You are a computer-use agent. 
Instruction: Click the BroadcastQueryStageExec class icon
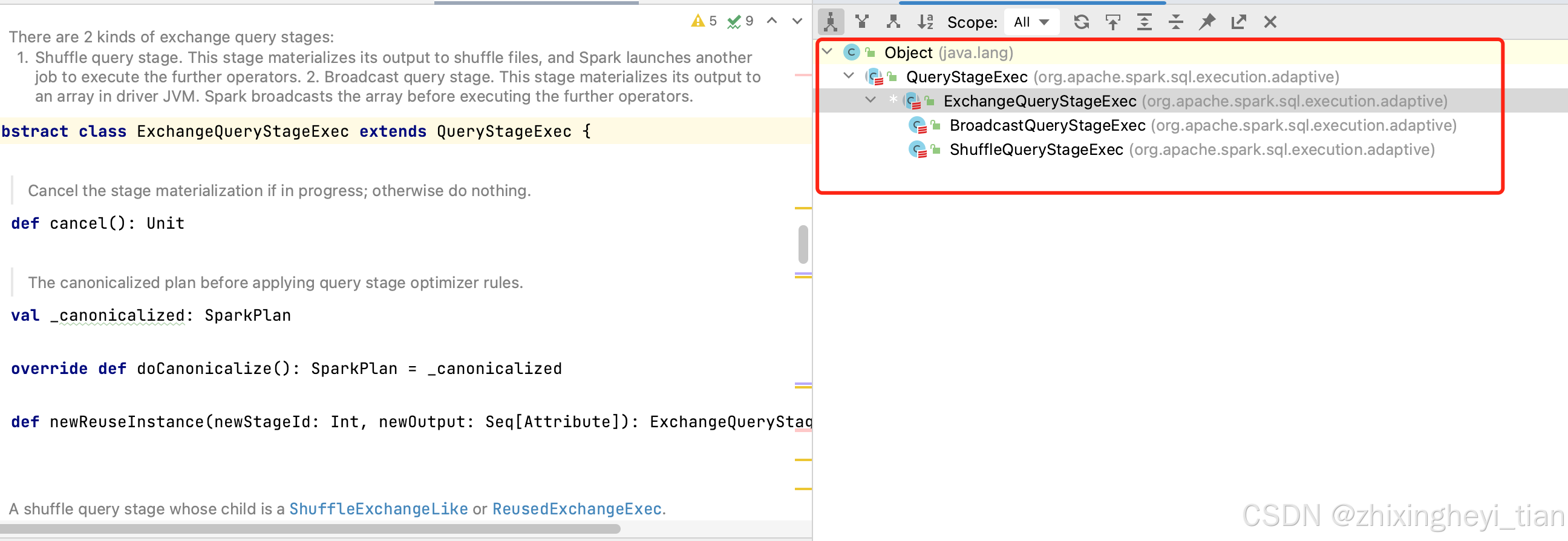(x=917, y=125)
